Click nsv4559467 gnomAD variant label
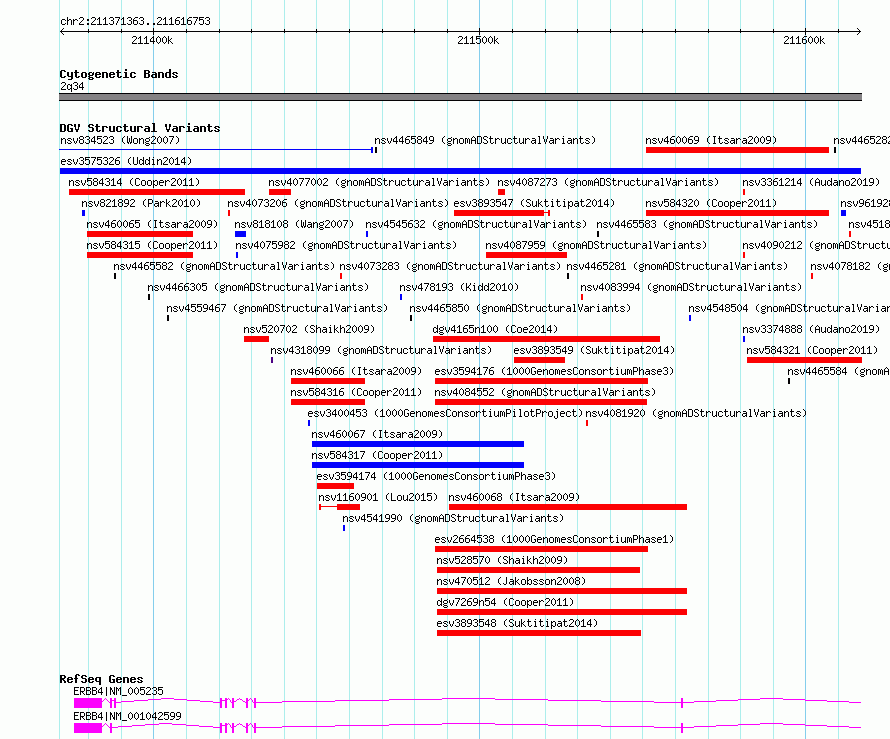Screen dimensions: 890x739 point(277,308)
